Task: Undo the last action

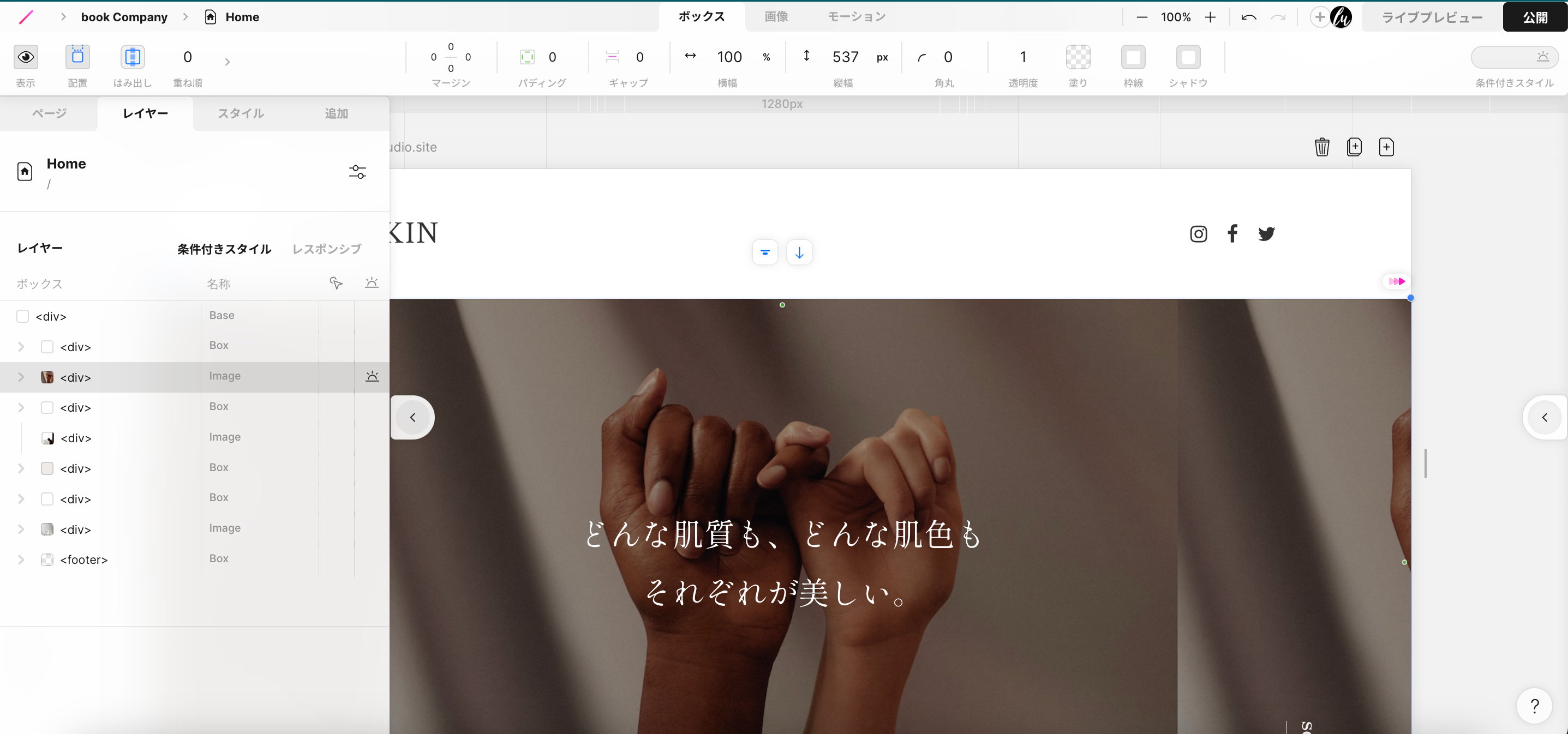Action: tap(1248, 17)
